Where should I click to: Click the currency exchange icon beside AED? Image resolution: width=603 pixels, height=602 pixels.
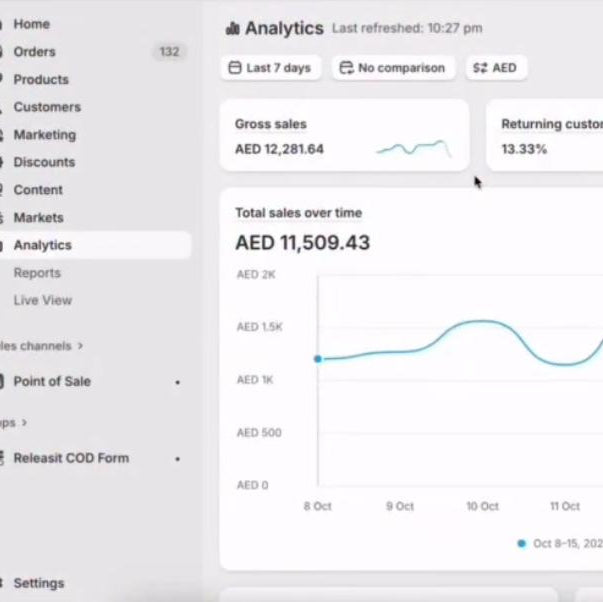click(480, 68)
